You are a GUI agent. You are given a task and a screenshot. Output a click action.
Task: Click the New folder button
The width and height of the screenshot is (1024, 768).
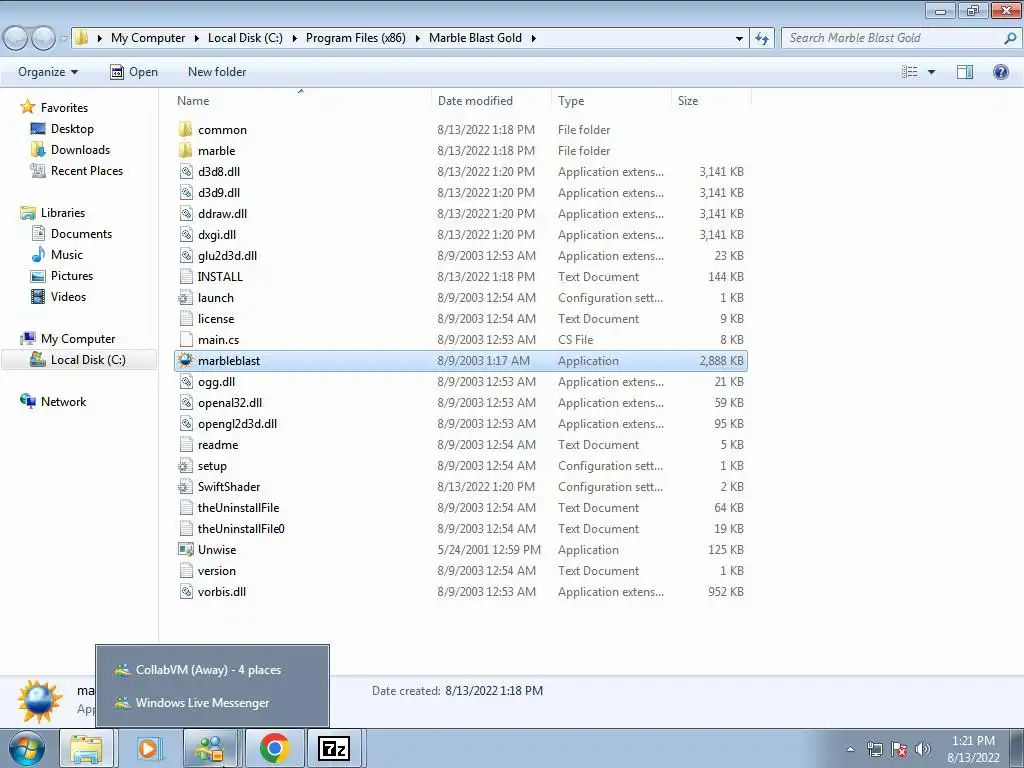click(x=217, y=72)
